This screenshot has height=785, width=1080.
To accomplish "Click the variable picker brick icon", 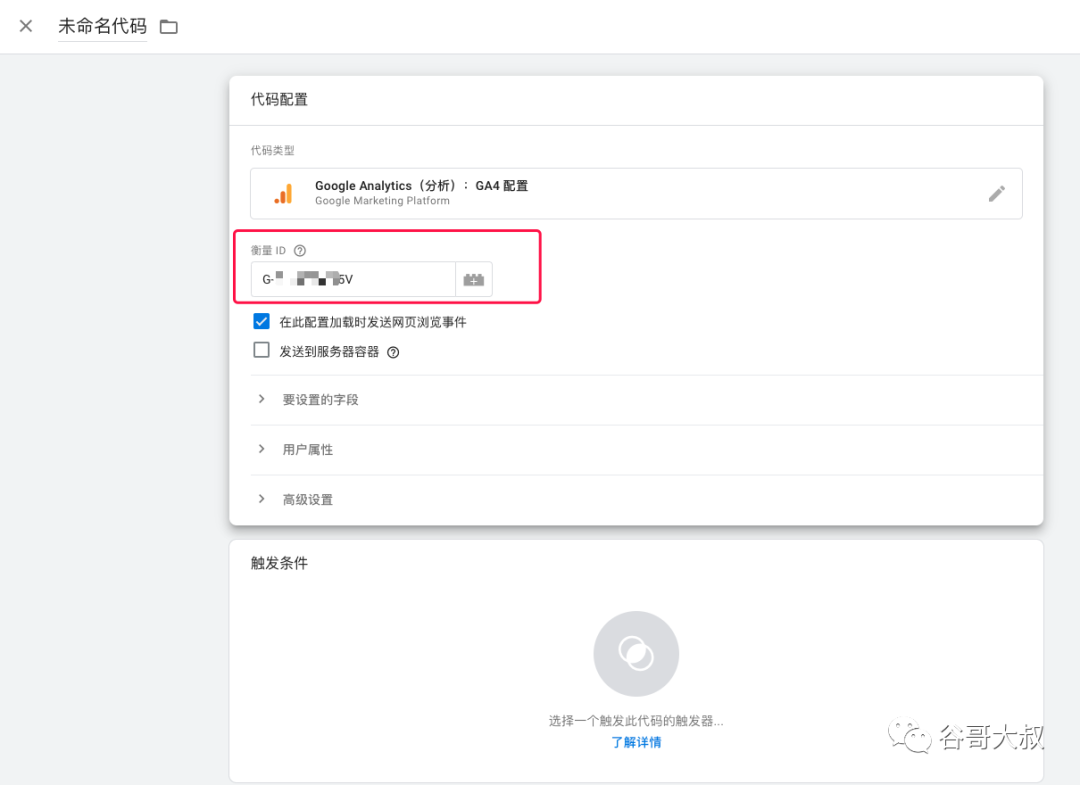I will pos(474,280).
